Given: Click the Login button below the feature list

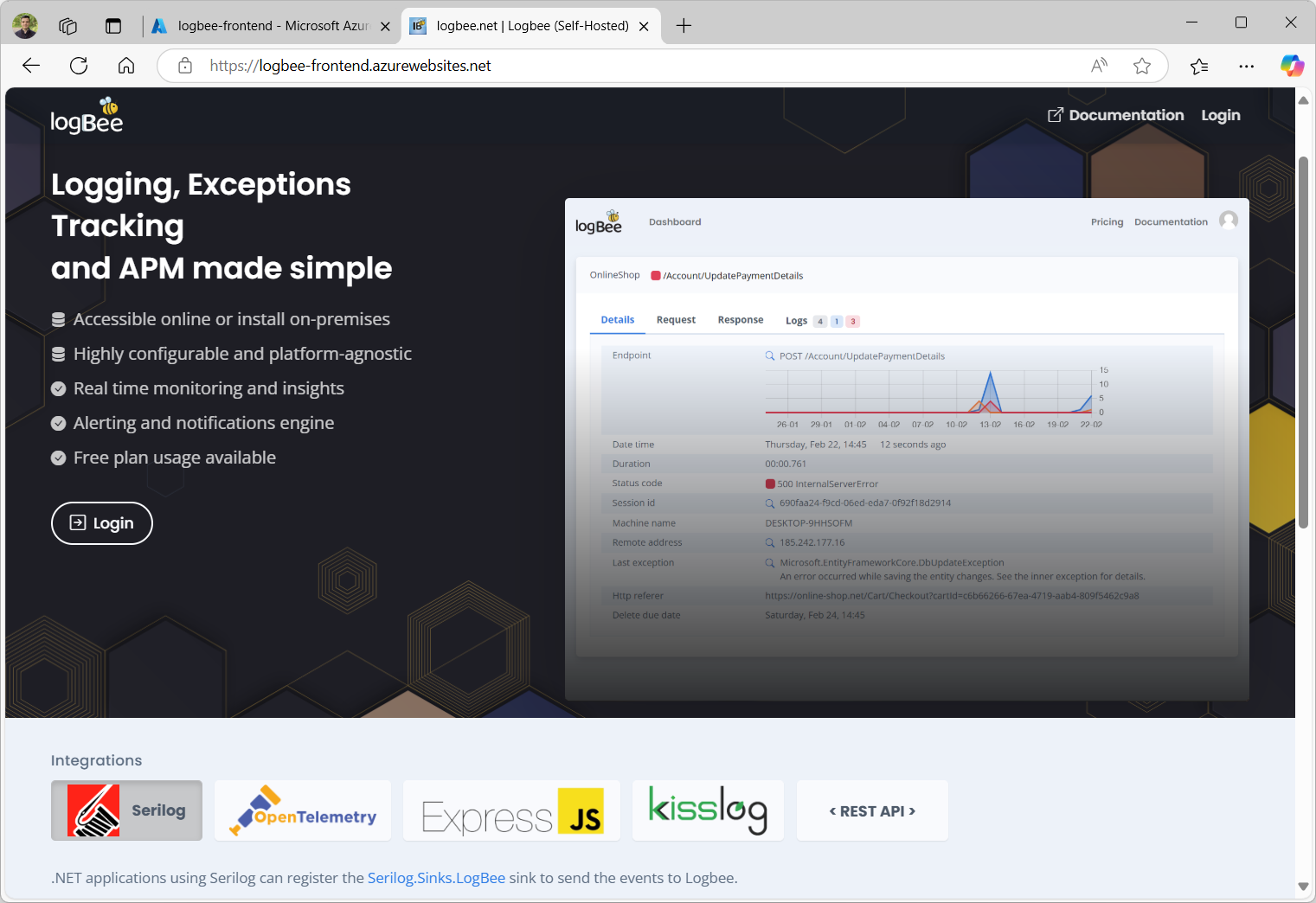Looking at the screenshot, I should [x=101, y=522].
